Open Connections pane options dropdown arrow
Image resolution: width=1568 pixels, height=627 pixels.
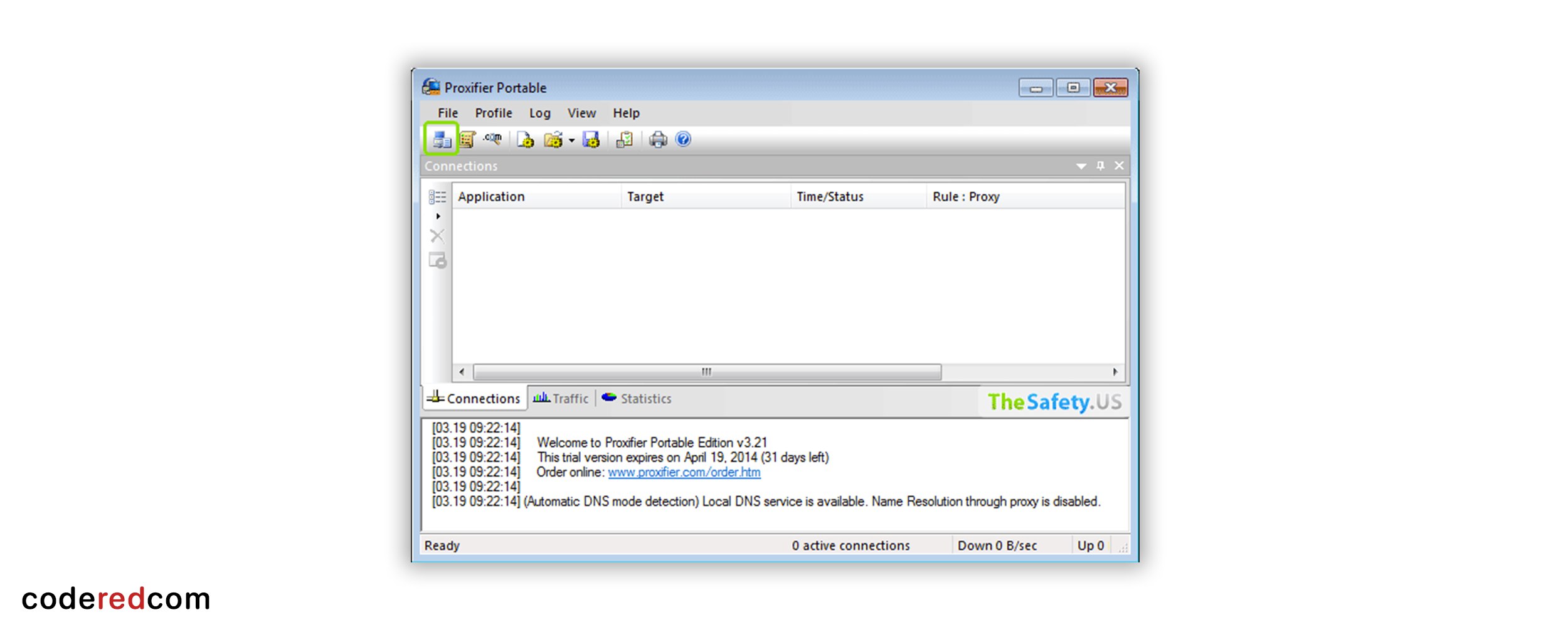[1081, 166]
